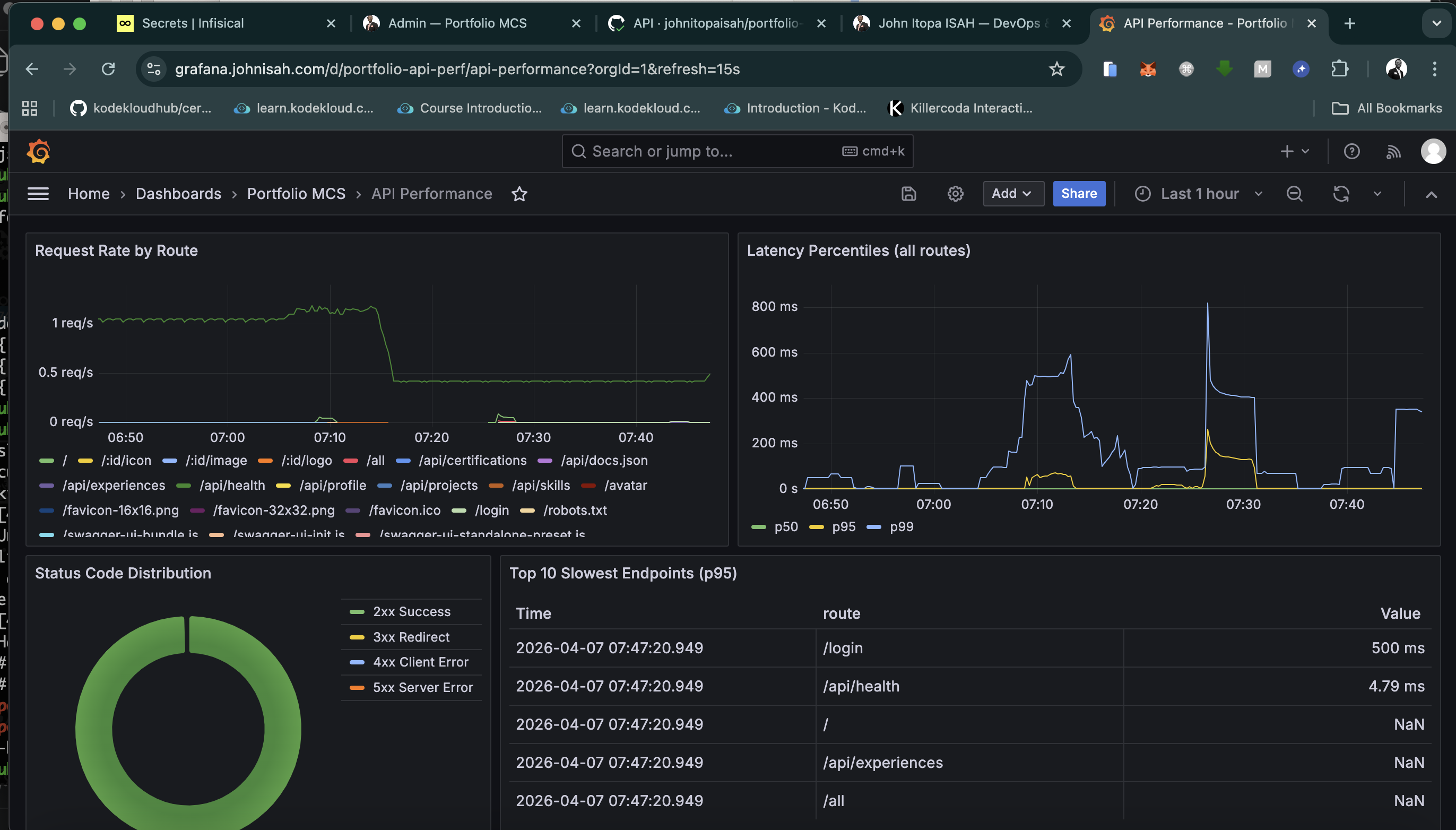Toggle the /api/health route series
Image resolution: width=1456 pixels, height=830 pixels.
[232, 485]
